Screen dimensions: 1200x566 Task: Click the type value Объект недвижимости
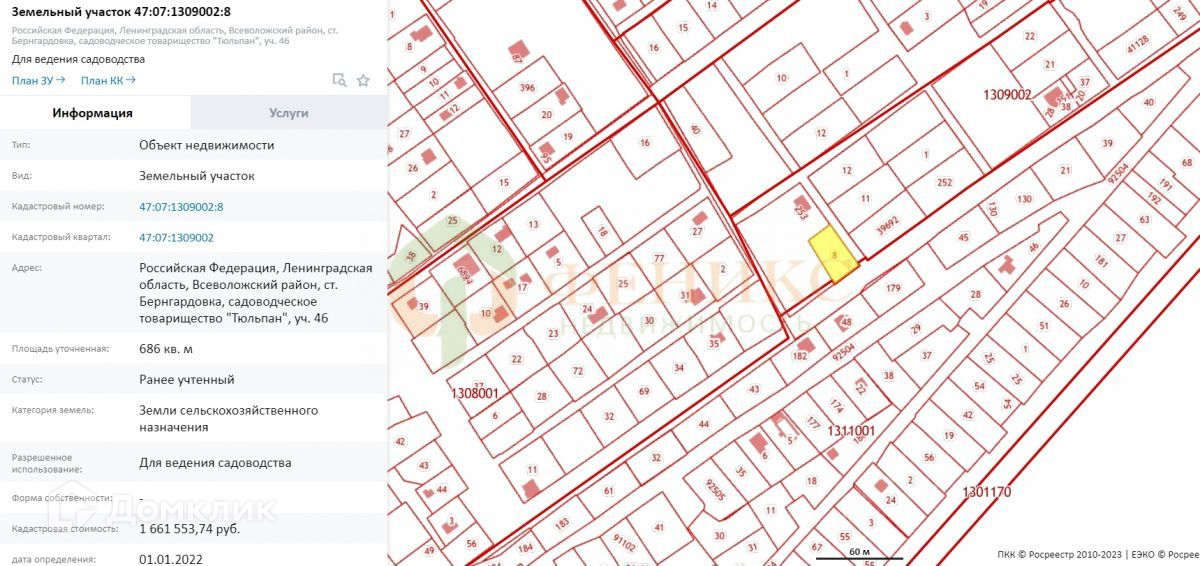point(207,145)
